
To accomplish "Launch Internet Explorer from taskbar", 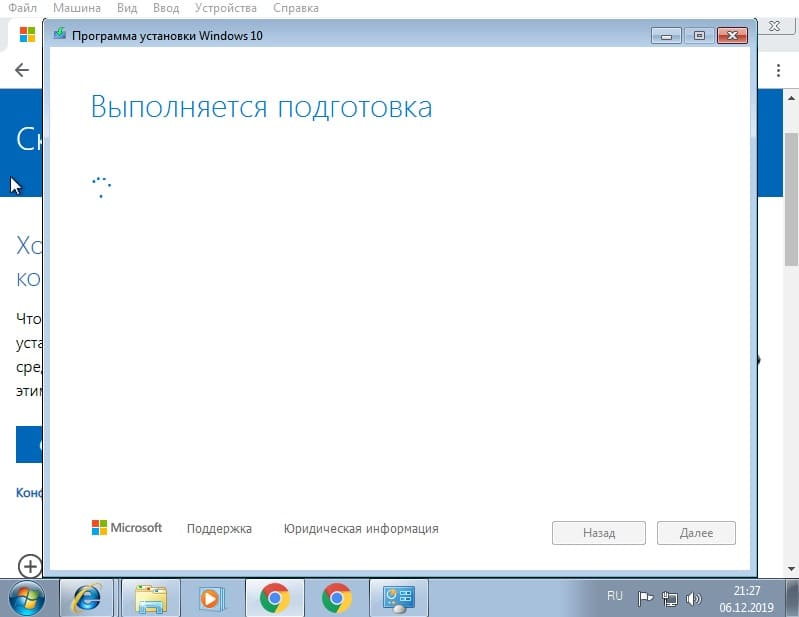I will pos(86,598).
